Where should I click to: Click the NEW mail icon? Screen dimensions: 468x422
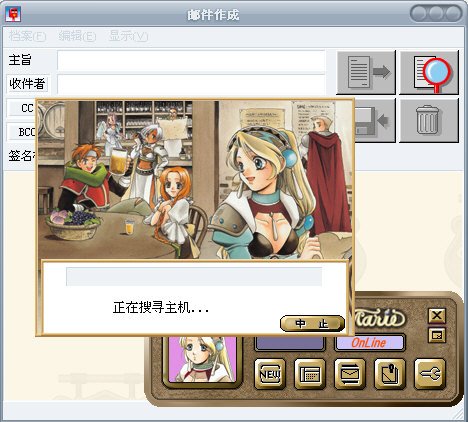(270, 374)
